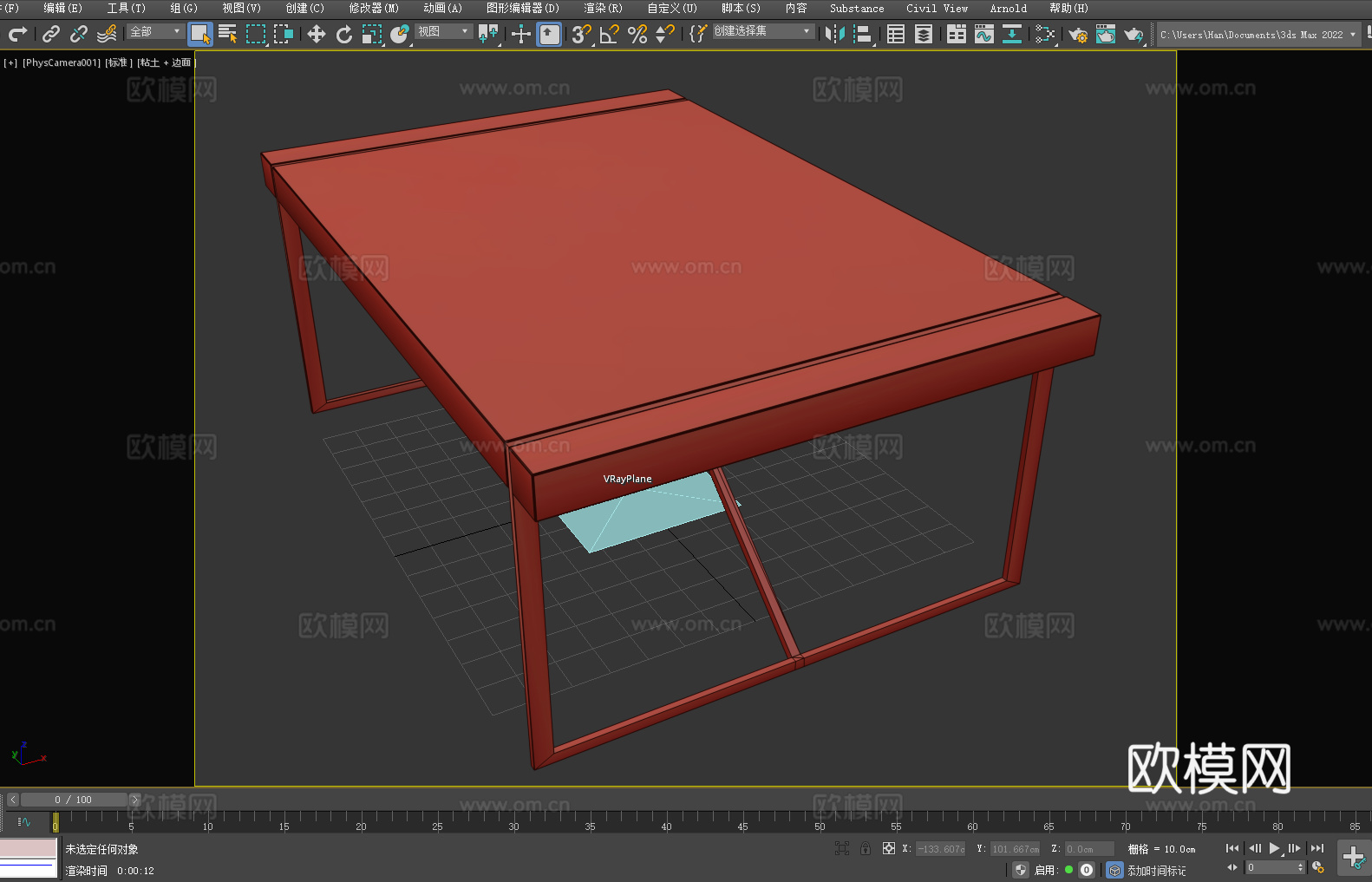Toggle Percent Snap
The width and height of the screenshot is (1372, 882).
637,34
